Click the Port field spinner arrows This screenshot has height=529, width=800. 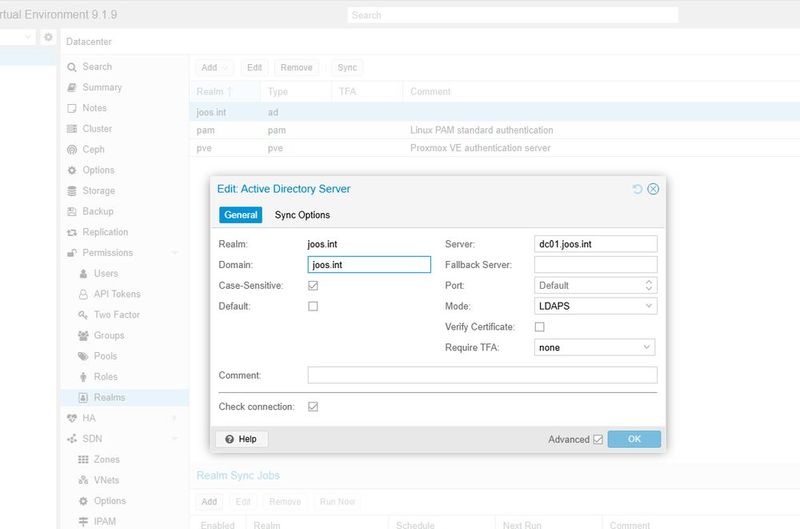point(648,286)
